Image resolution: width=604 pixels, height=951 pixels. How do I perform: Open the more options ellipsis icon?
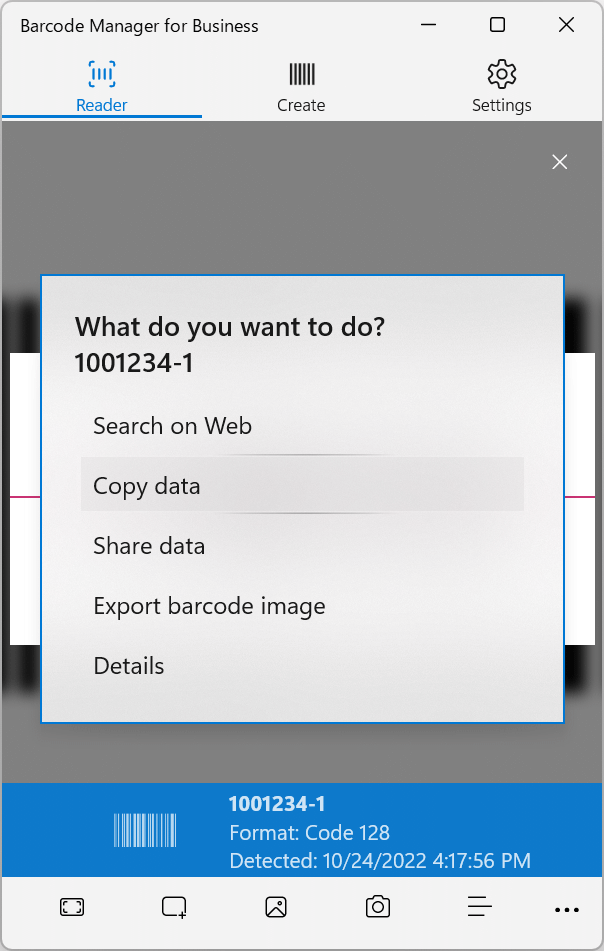567,910
